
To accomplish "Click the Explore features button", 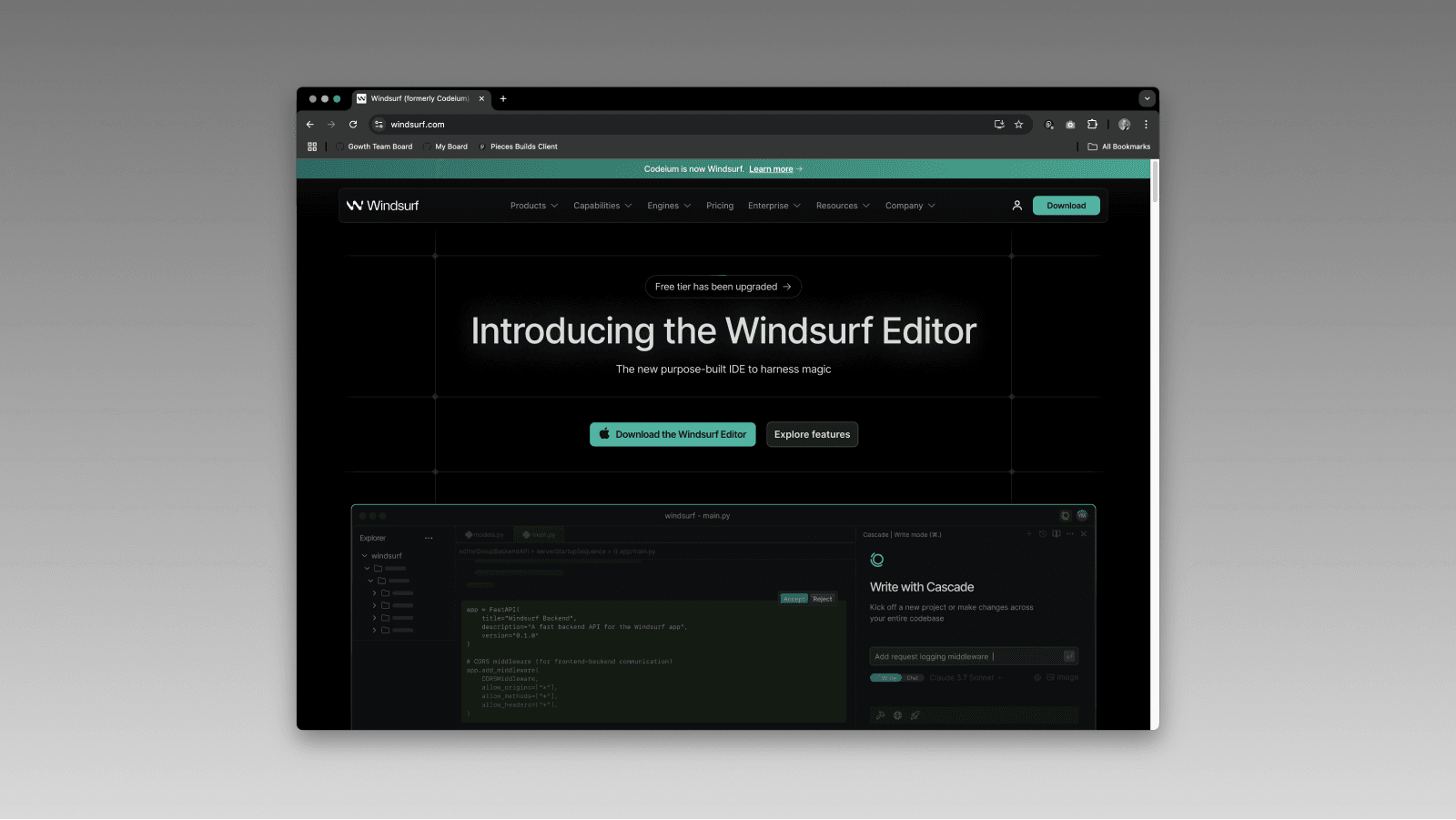I will tap(813, 434).
